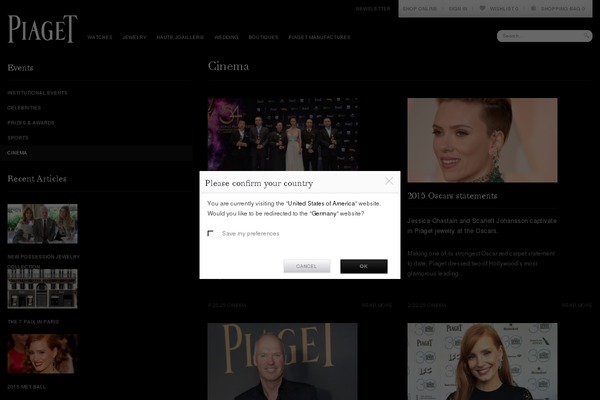
Task: Open the 2015 Oscars statements photo
Action: [x=482, y=140]
